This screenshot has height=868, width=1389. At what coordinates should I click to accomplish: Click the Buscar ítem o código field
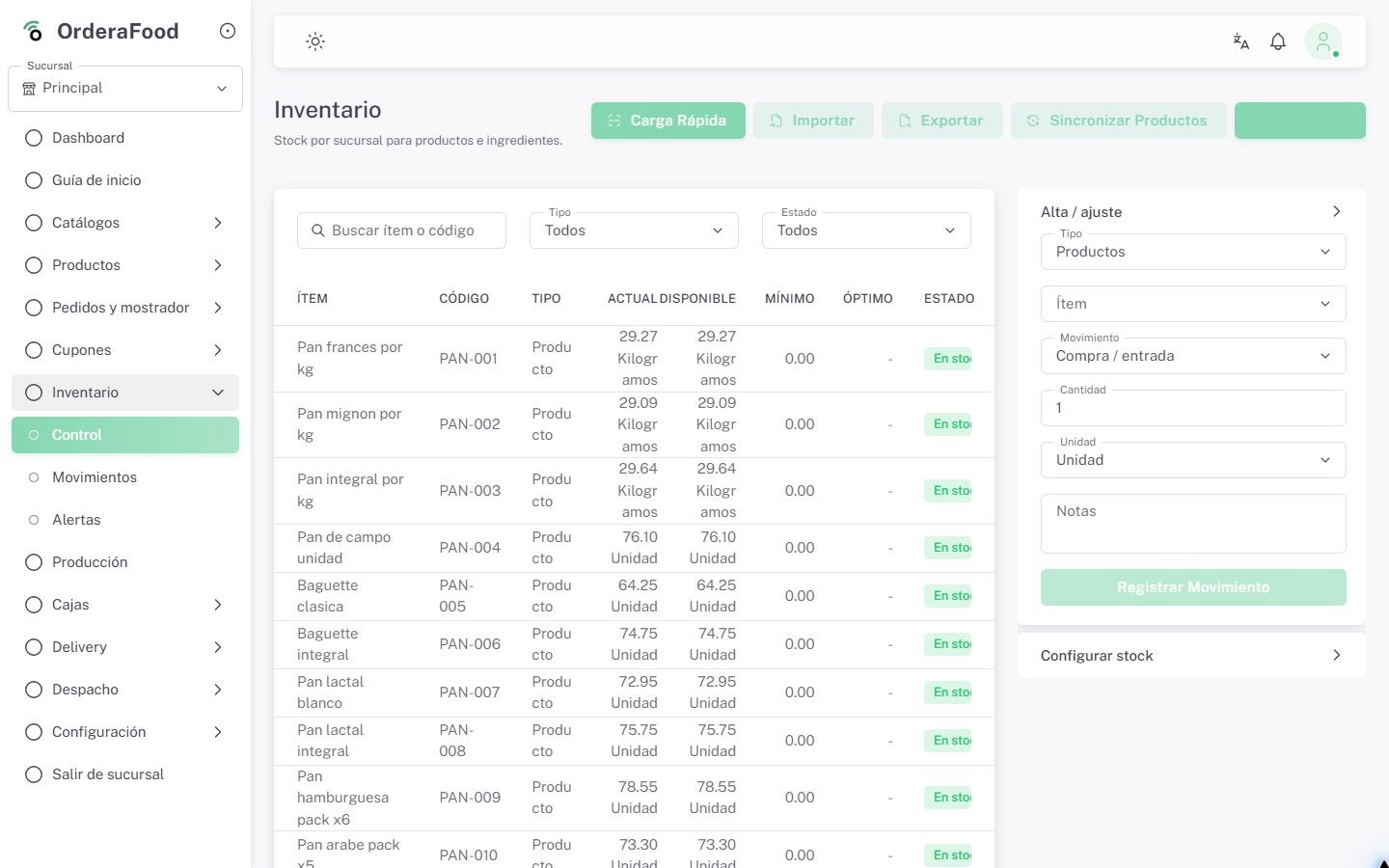(x=401, y=231)
